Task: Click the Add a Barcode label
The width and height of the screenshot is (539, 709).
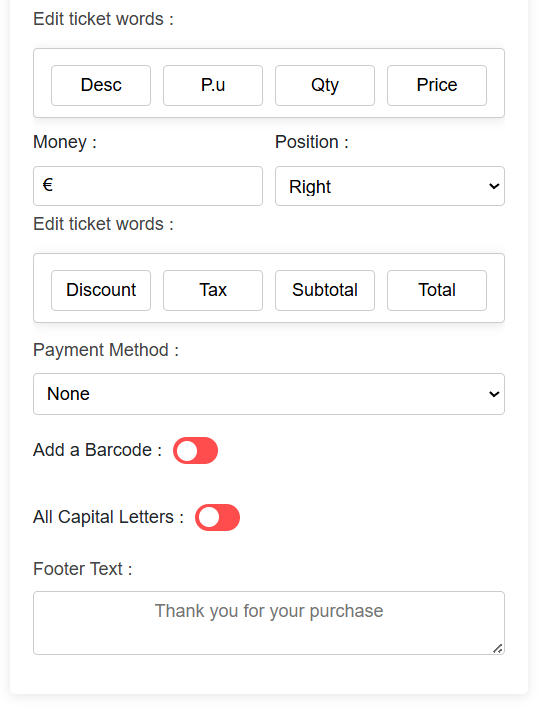Action: [x=97, y=450]
